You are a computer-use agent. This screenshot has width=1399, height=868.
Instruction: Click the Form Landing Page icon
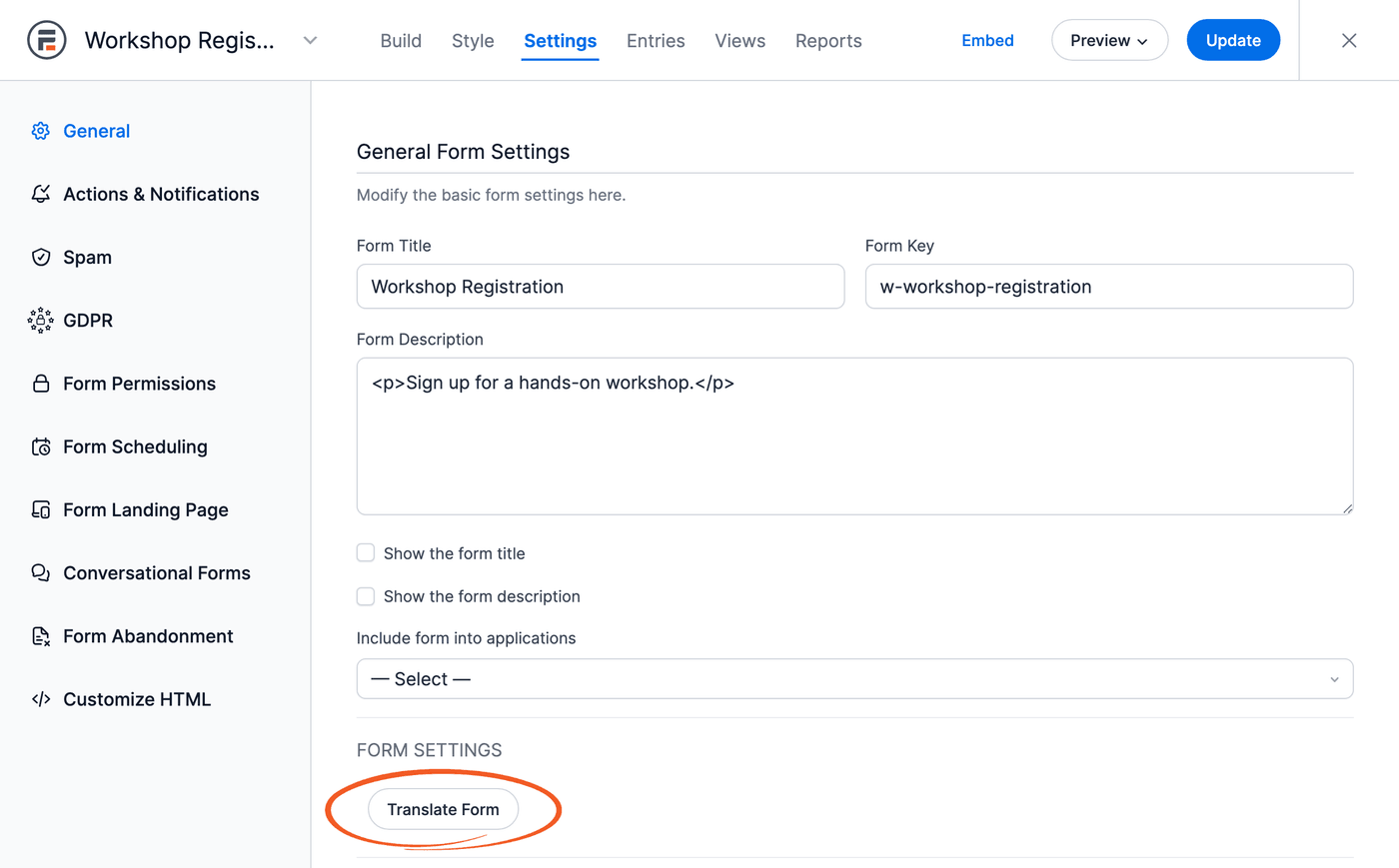coord(41,509)
